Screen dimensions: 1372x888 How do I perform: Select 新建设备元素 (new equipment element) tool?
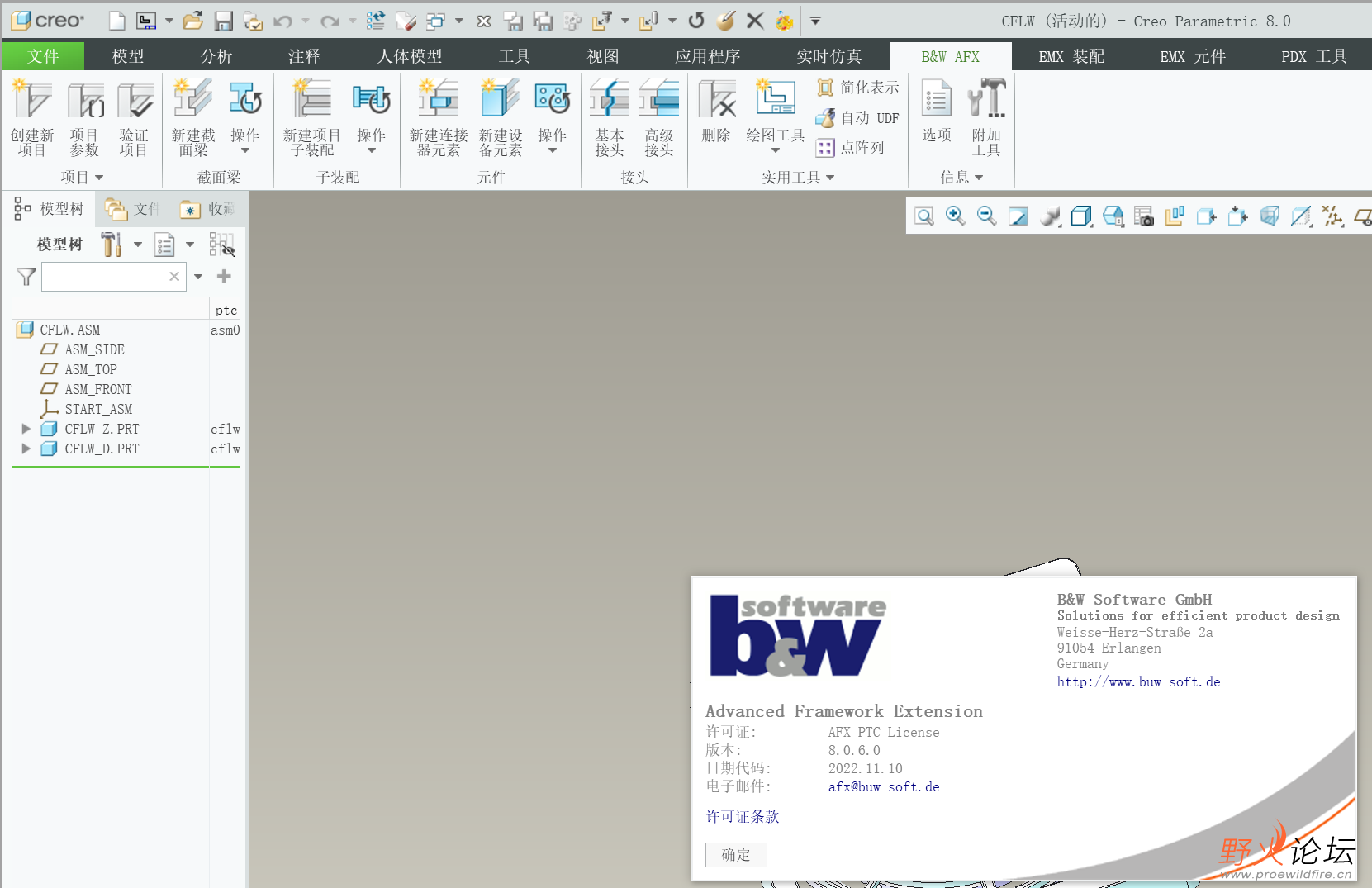[501, 117]
